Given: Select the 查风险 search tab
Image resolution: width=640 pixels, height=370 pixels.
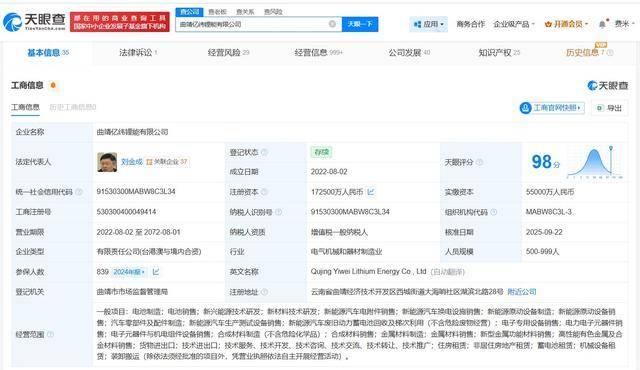Looking at the screenshot, I should [273, 12].
